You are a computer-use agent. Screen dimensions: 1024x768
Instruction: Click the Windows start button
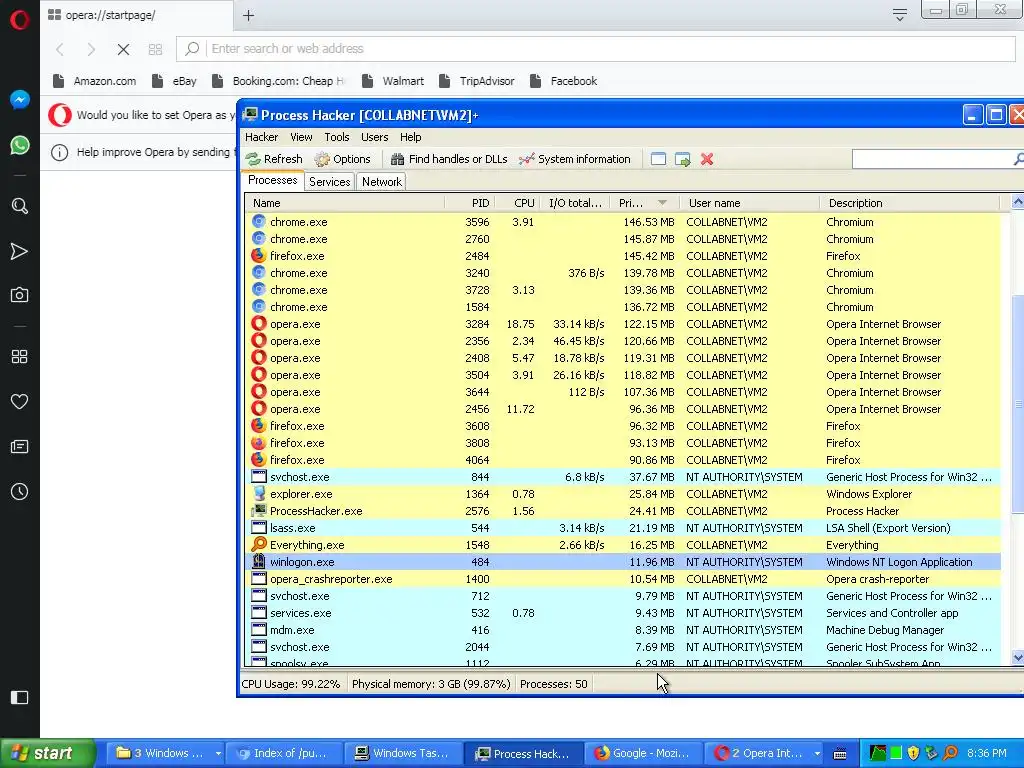click(48, 753)
